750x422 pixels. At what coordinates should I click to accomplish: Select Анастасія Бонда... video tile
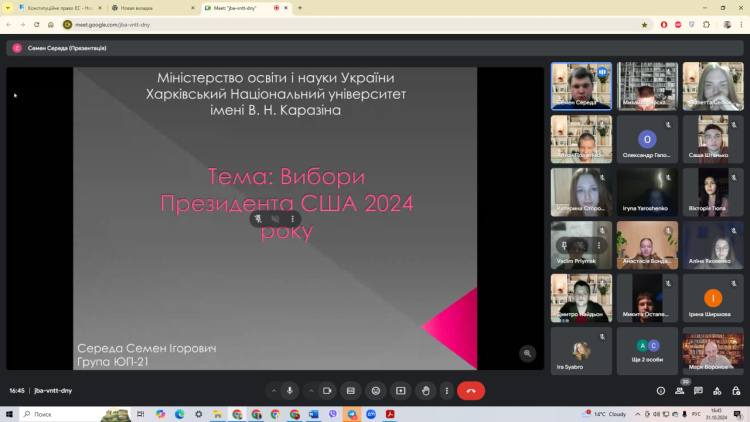tap(647, 245)
